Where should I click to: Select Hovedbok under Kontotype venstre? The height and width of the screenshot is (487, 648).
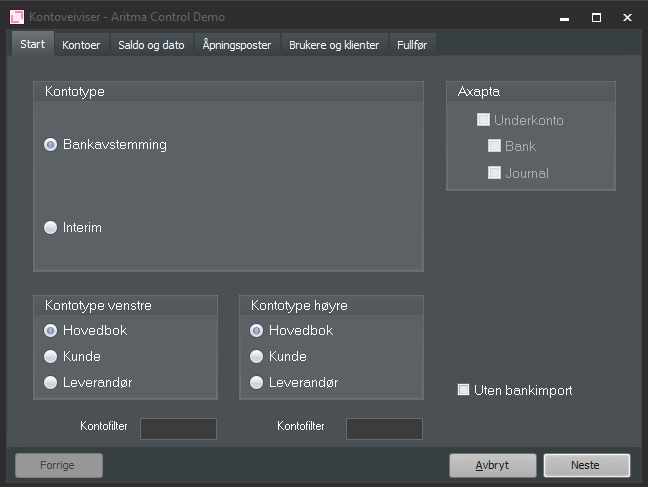[x=51, y=331]
